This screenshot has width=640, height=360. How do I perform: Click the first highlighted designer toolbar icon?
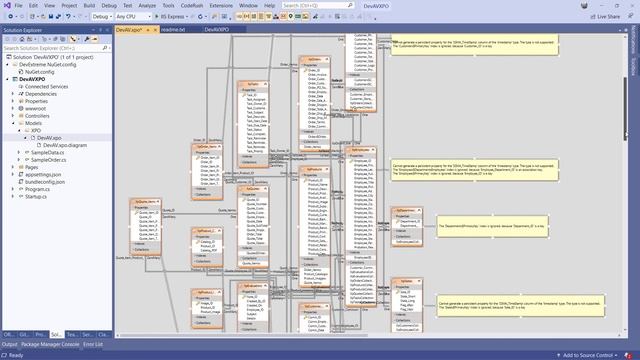239,17
